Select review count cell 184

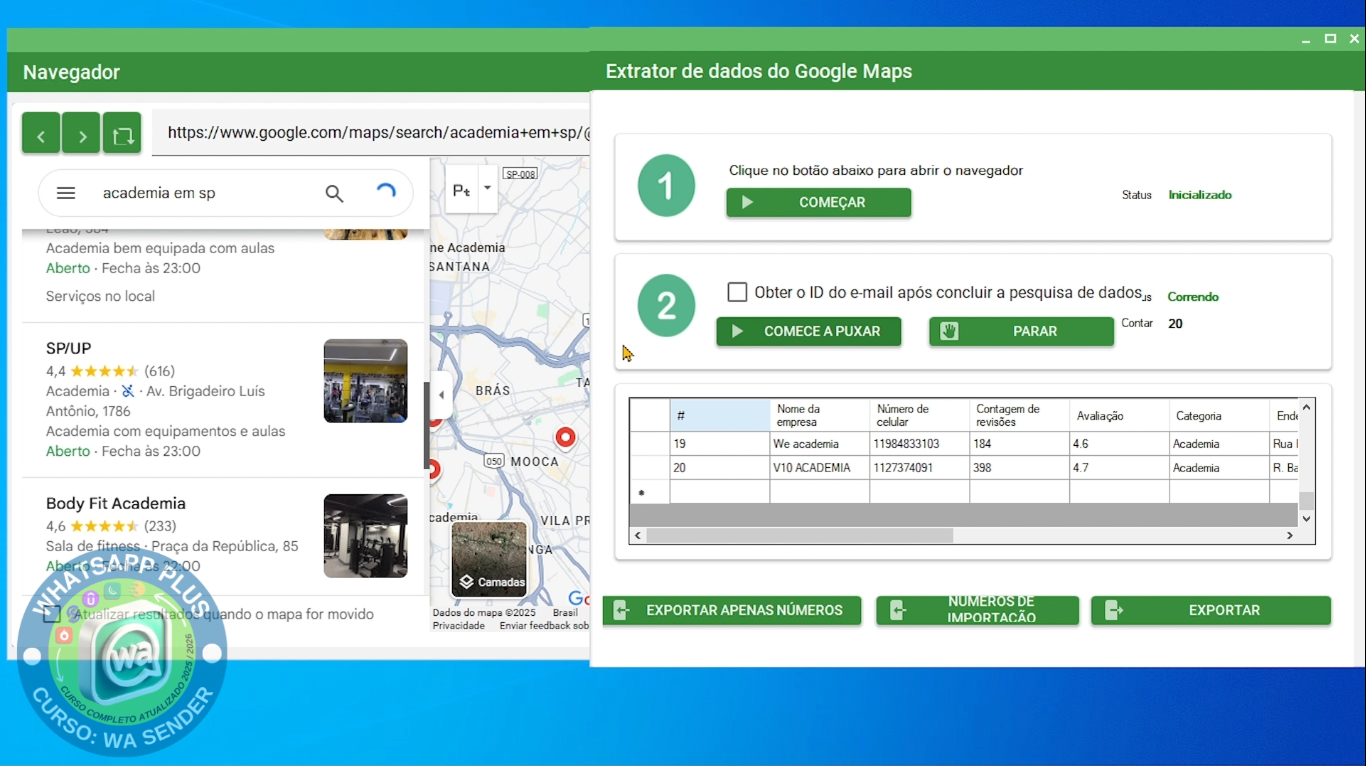[x=1020, y=443]
